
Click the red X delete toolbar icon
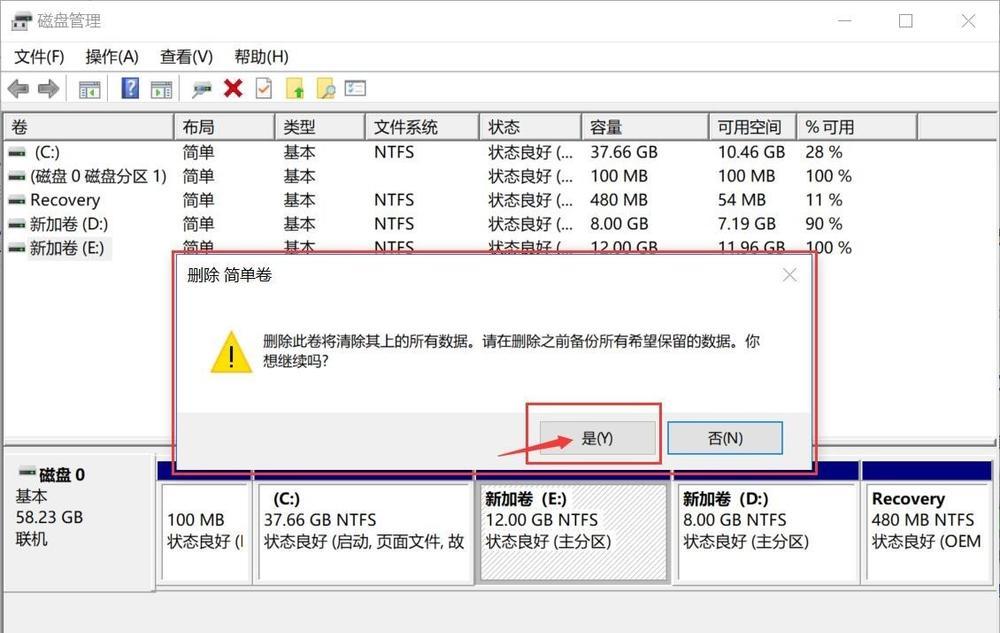233,88
